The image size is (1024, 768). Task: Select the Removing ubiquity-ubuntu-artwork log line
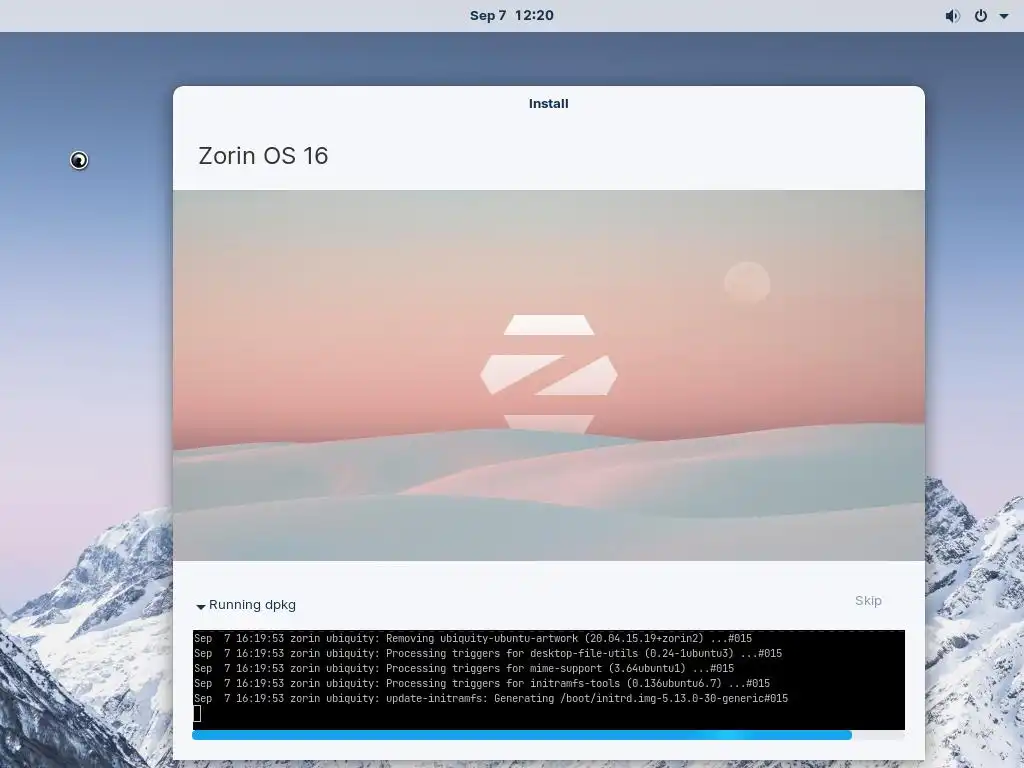[473, 639]
